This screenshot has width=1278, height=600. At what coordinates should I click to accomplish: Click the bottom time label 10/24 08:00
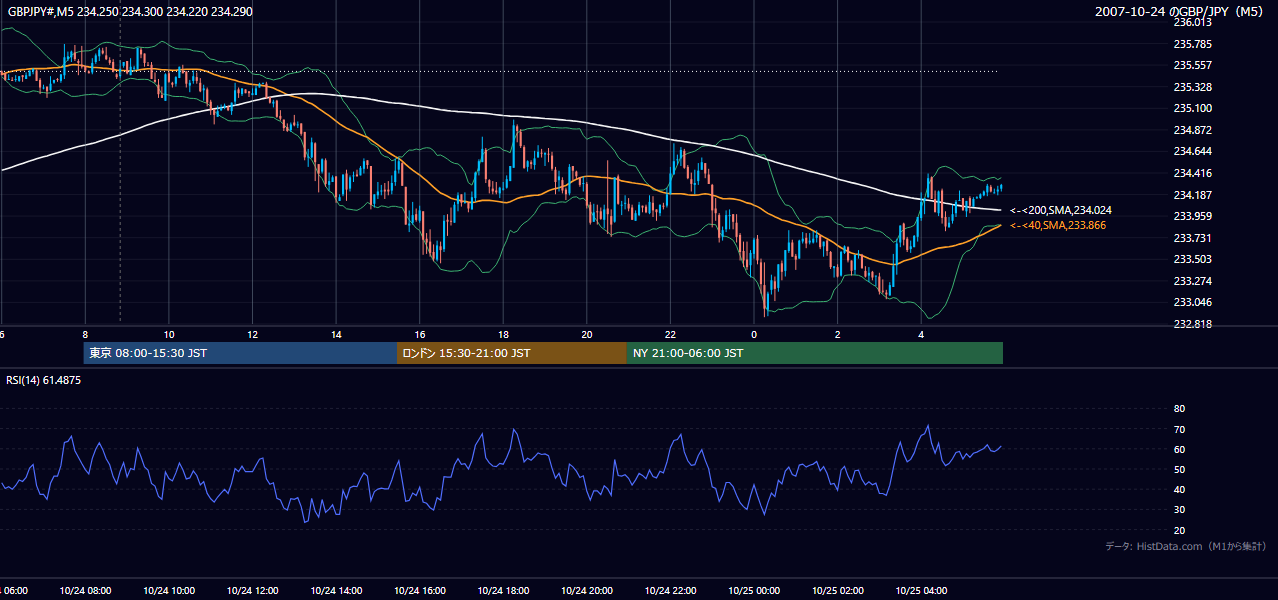point(86,590)
